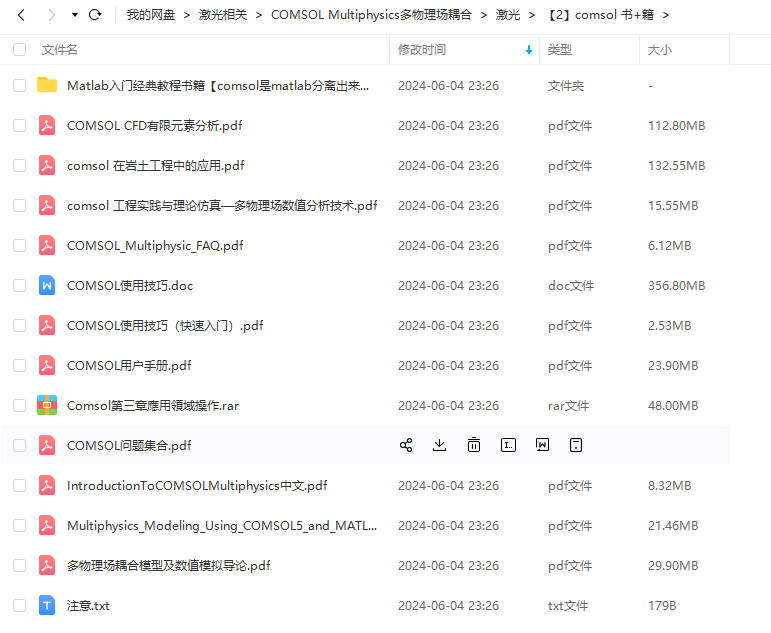Screen dimensions: 771x633
Task: Click PDF icon of comsol 工程实践与理论仿真
Action: click(47, 205)
